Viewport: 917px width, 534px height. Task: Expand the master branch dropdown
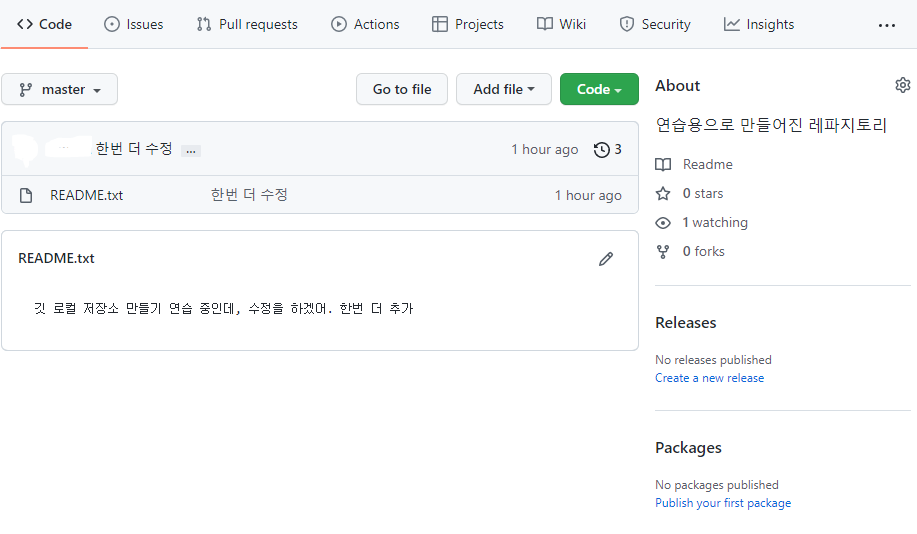coord(60,89)
